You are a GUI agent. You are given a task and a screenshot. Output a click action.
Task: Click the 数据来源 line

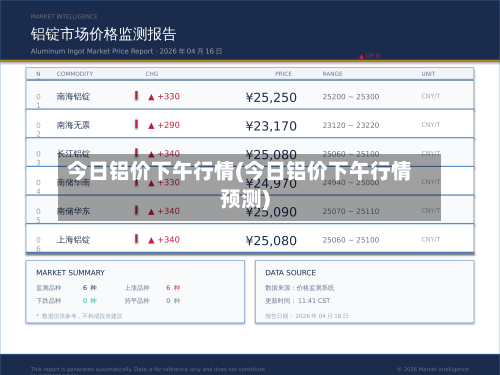click(299, 288)
